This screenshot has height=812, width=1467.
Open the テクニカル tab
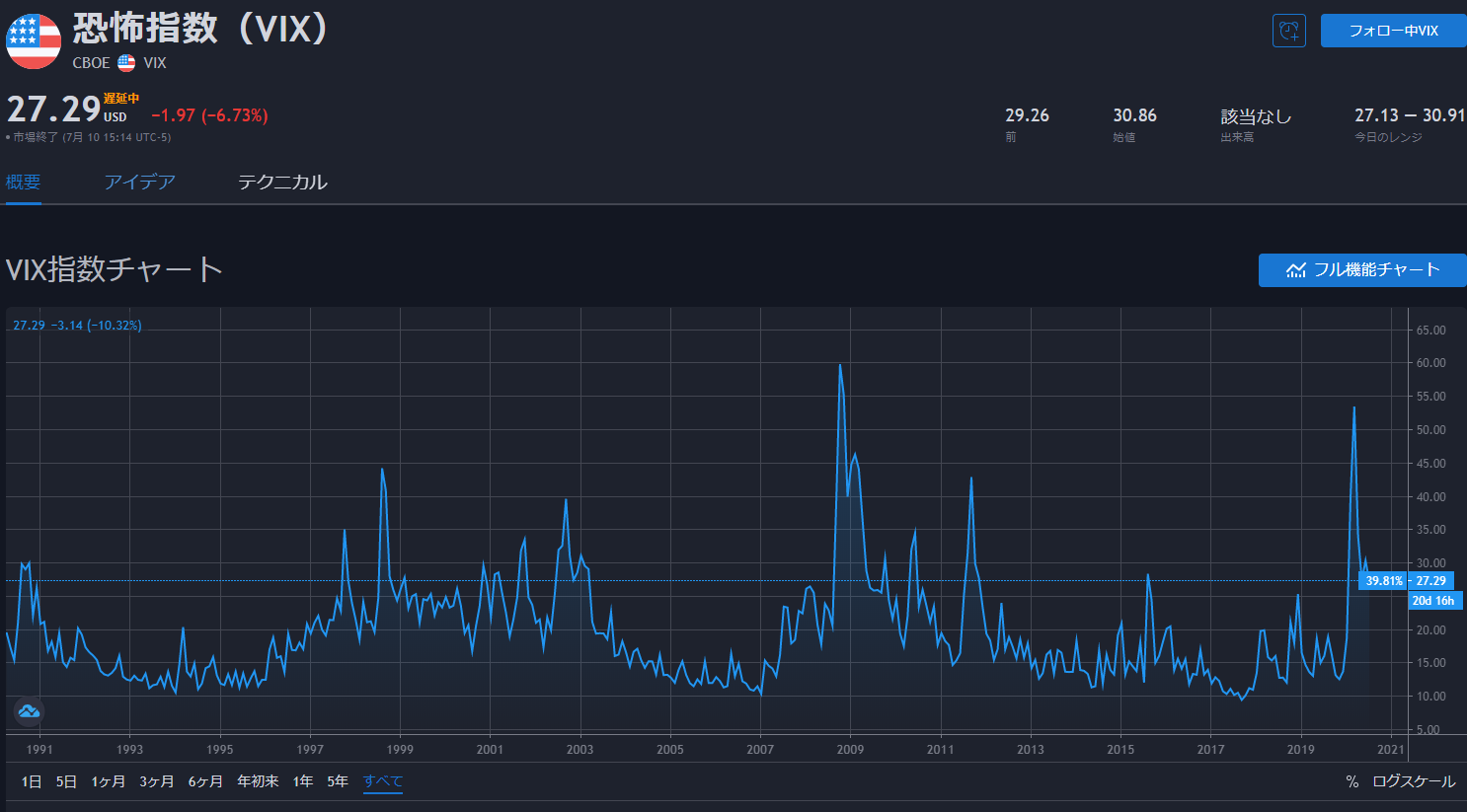[x=282, y=183]
